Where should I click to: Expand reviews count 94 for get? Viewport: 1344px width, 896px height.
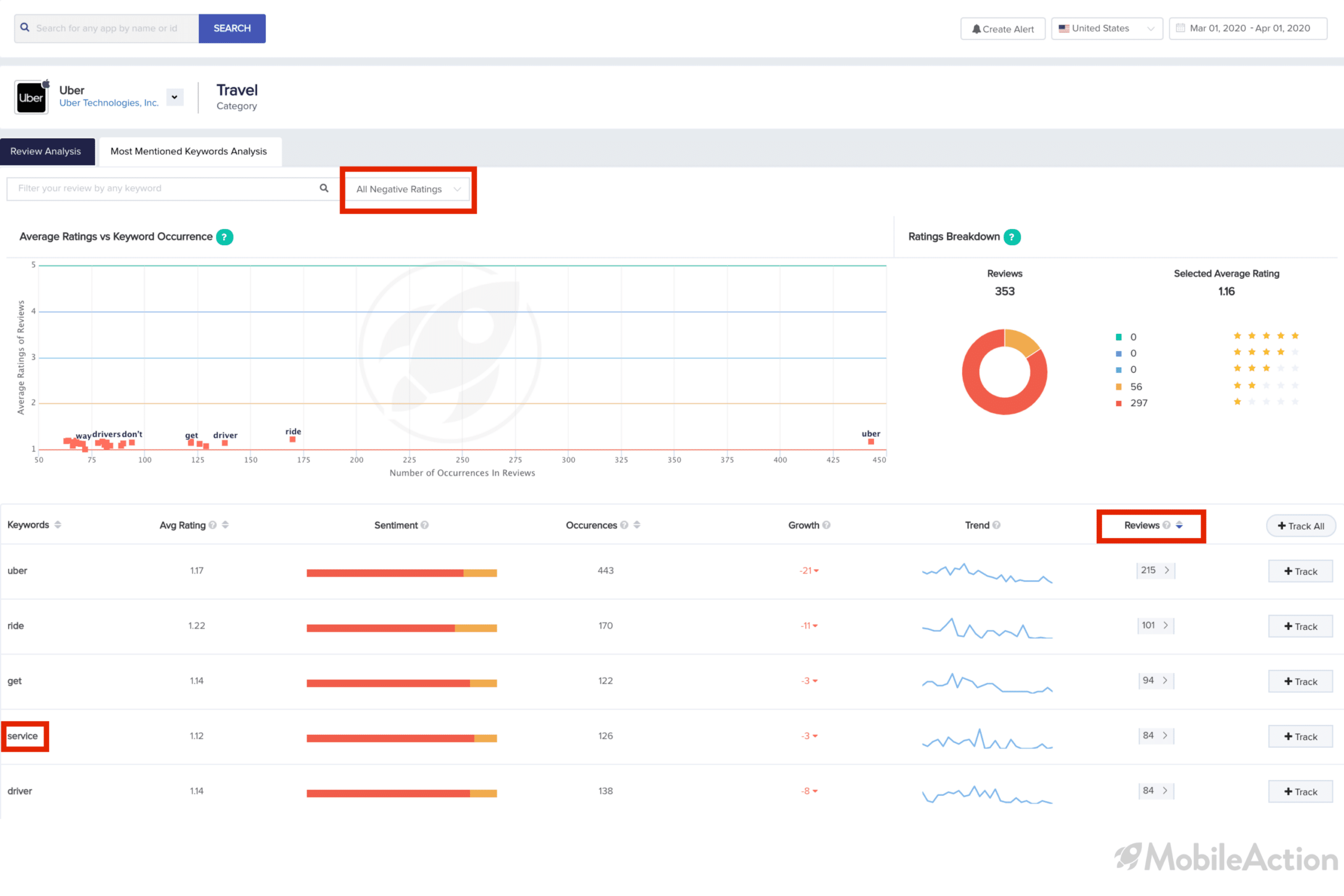pyautogui.click(x=1156, y=680)
